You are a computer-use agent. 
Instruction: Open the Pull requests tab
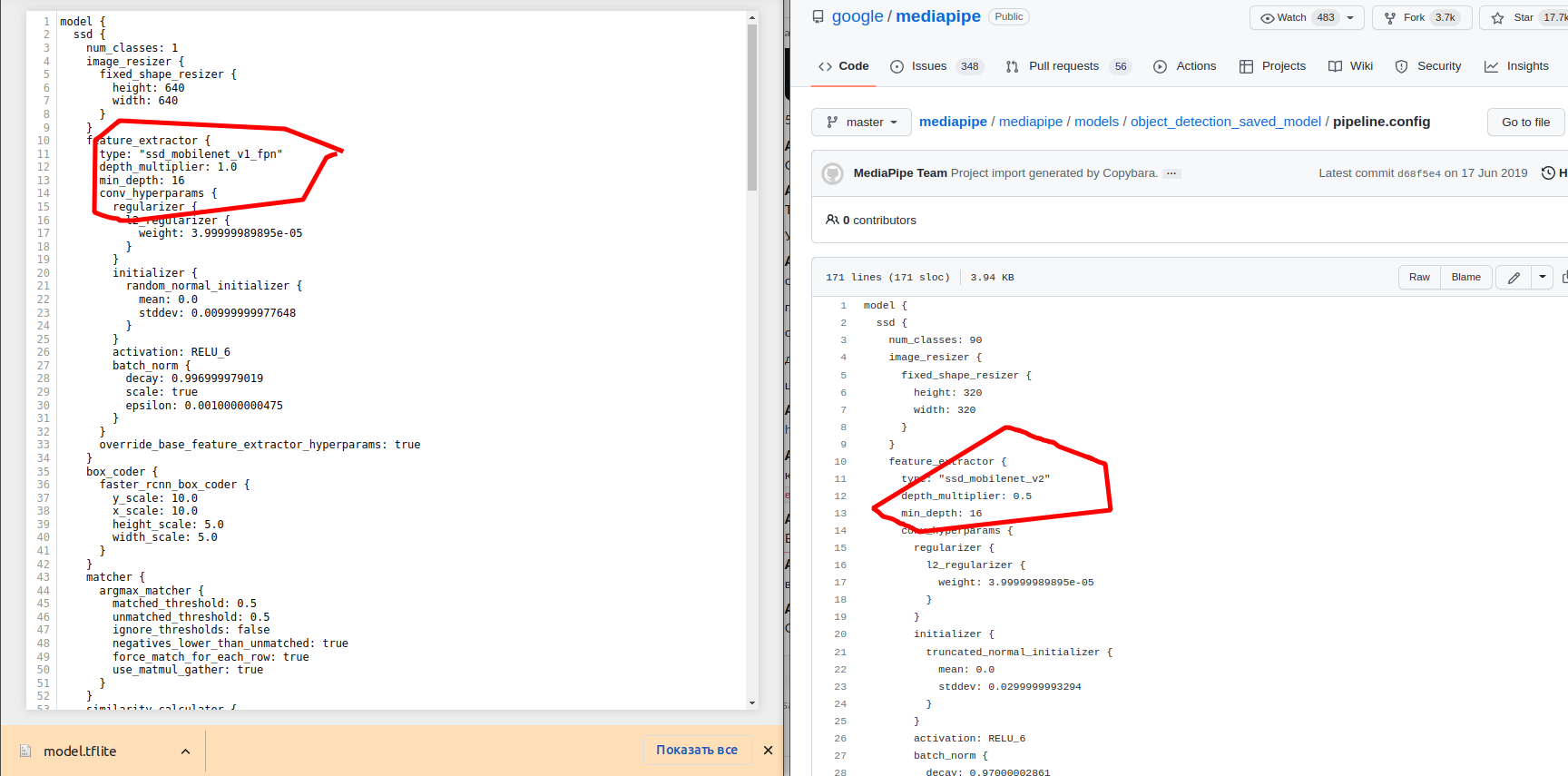click(x=1068, y=66)
